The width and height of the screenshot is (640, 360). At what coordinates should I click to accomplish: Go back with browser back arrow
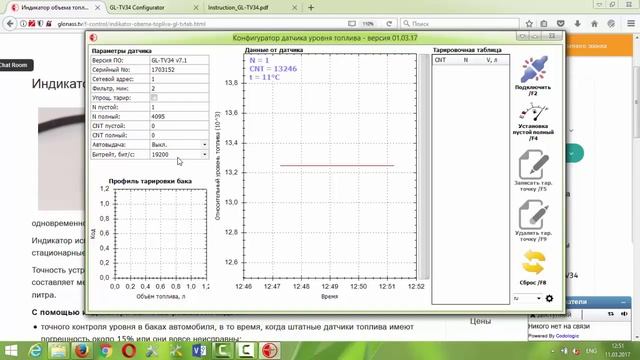10,24
